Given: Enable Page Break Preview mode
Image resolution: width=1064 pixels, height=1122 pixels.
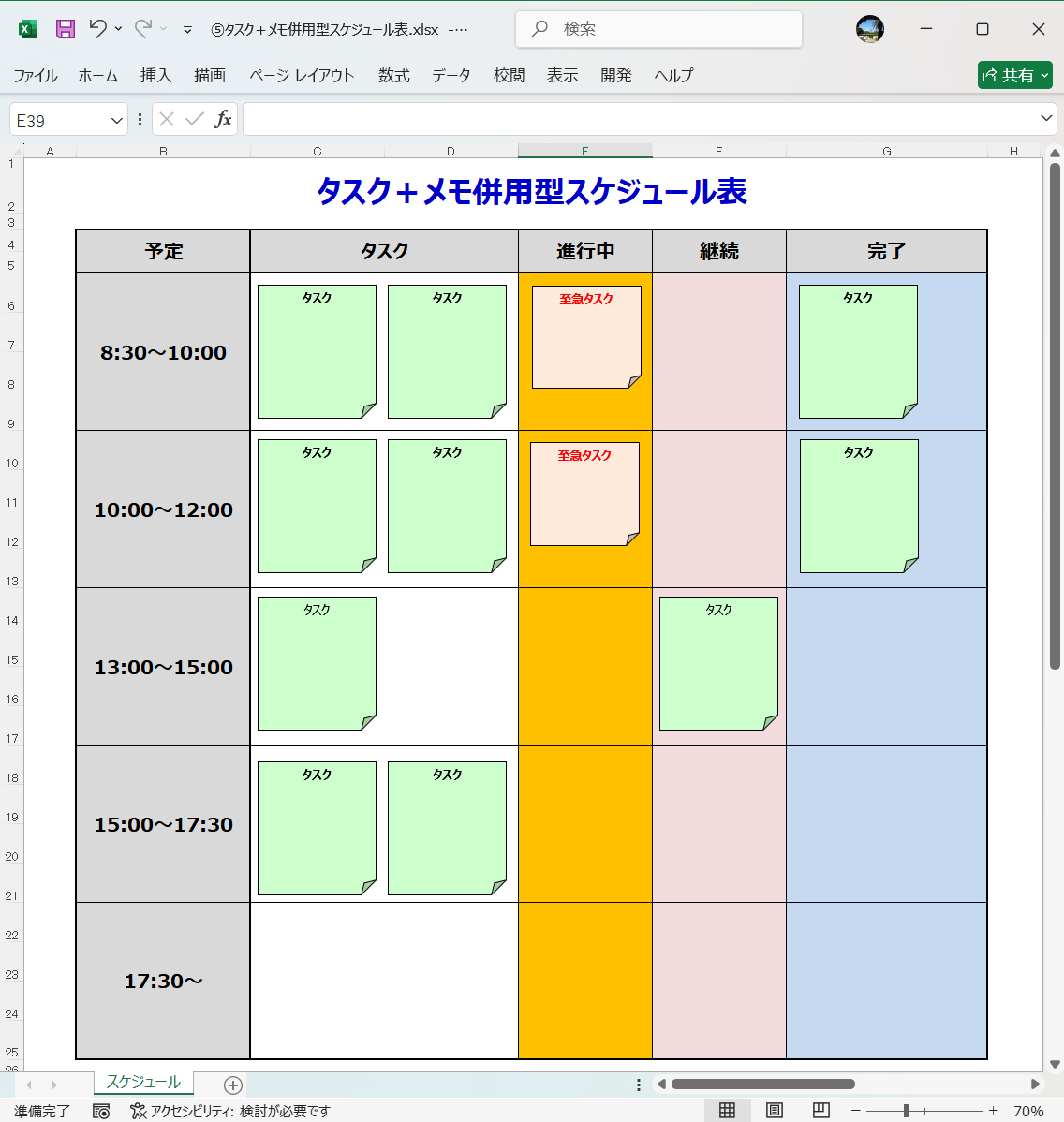Looking at the screenshot, I should [x=819, y=1111].
